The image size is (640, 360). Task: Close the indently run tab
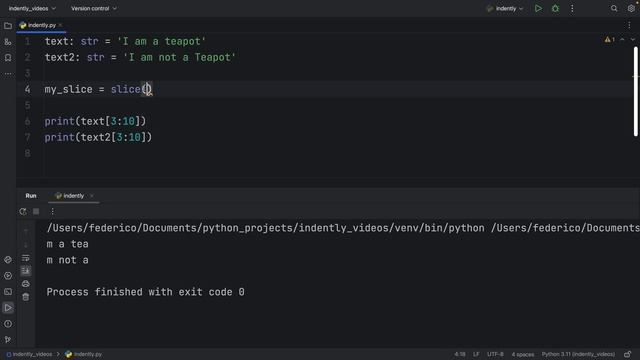point(91,196)
